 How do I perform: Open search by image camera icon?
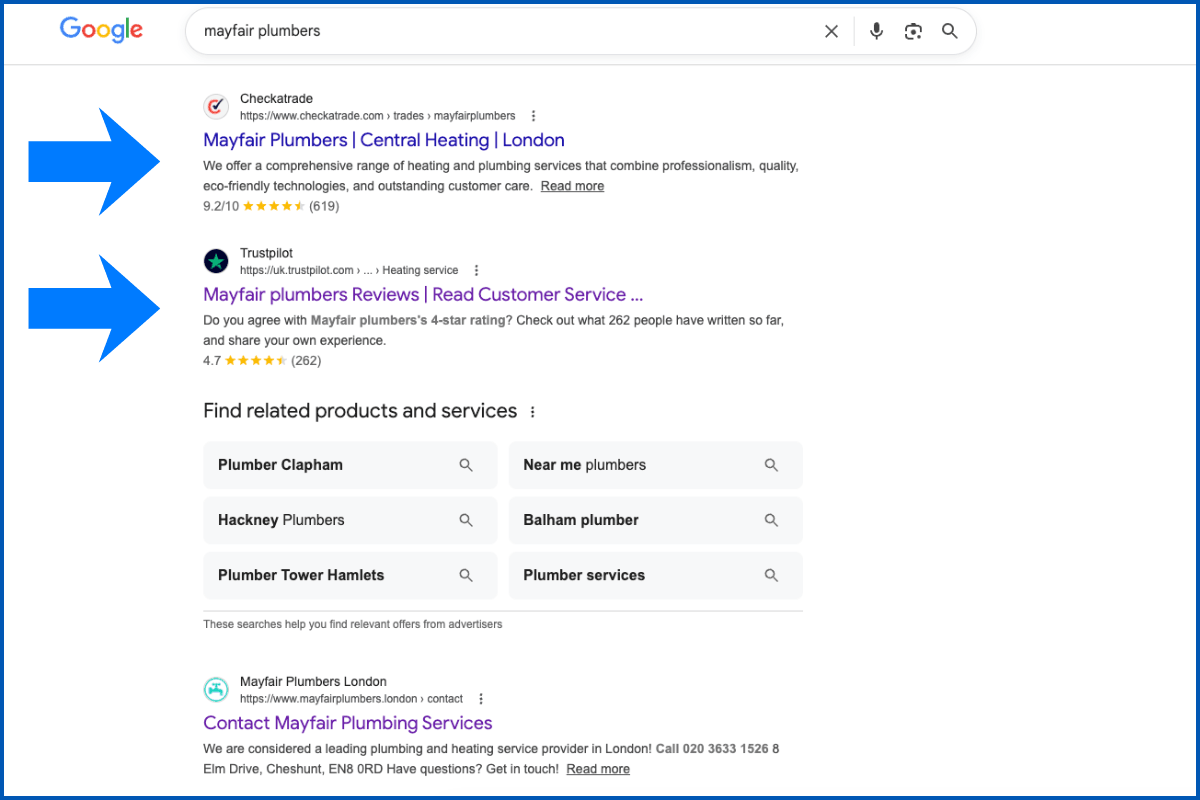[913, 31]
